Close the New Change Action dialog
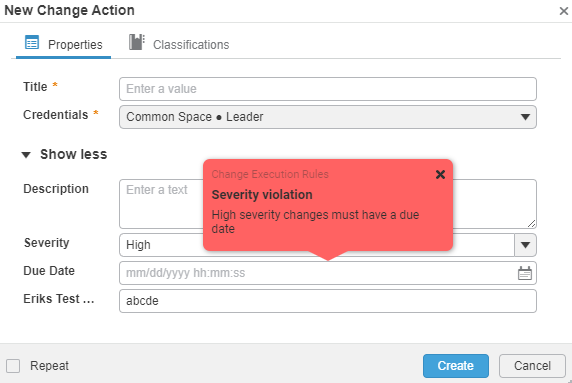The image size is (572, 383). click(x=564, y=11)
